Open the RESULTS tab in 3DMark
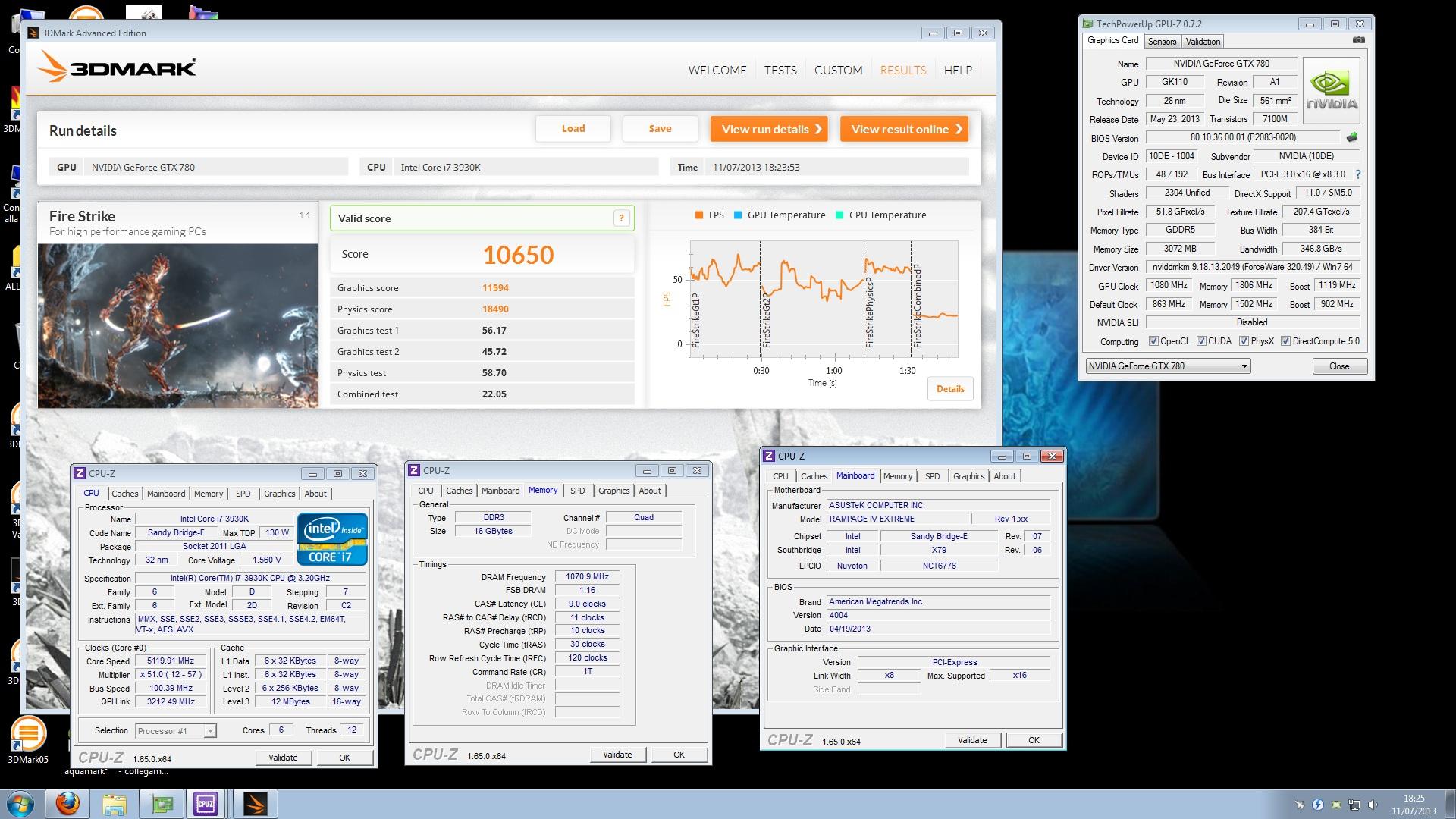The width and height of the screenshot is (1456, 819). click(x=903, y=70)
